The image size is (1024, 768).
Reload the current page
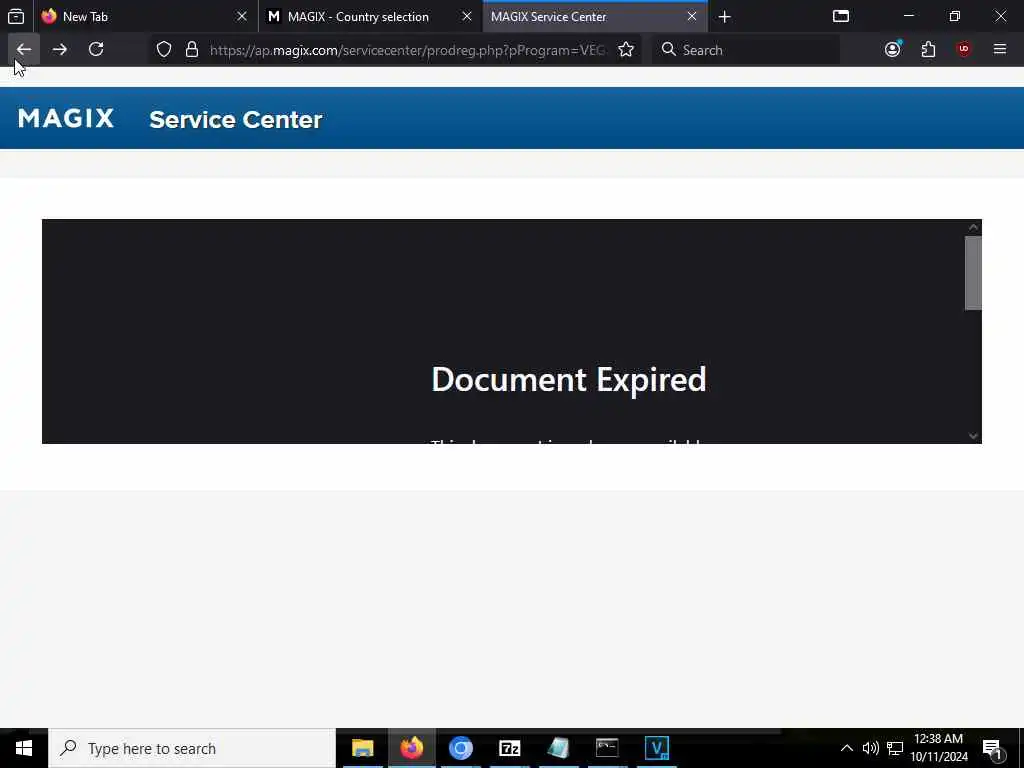[x=96, y=50]
